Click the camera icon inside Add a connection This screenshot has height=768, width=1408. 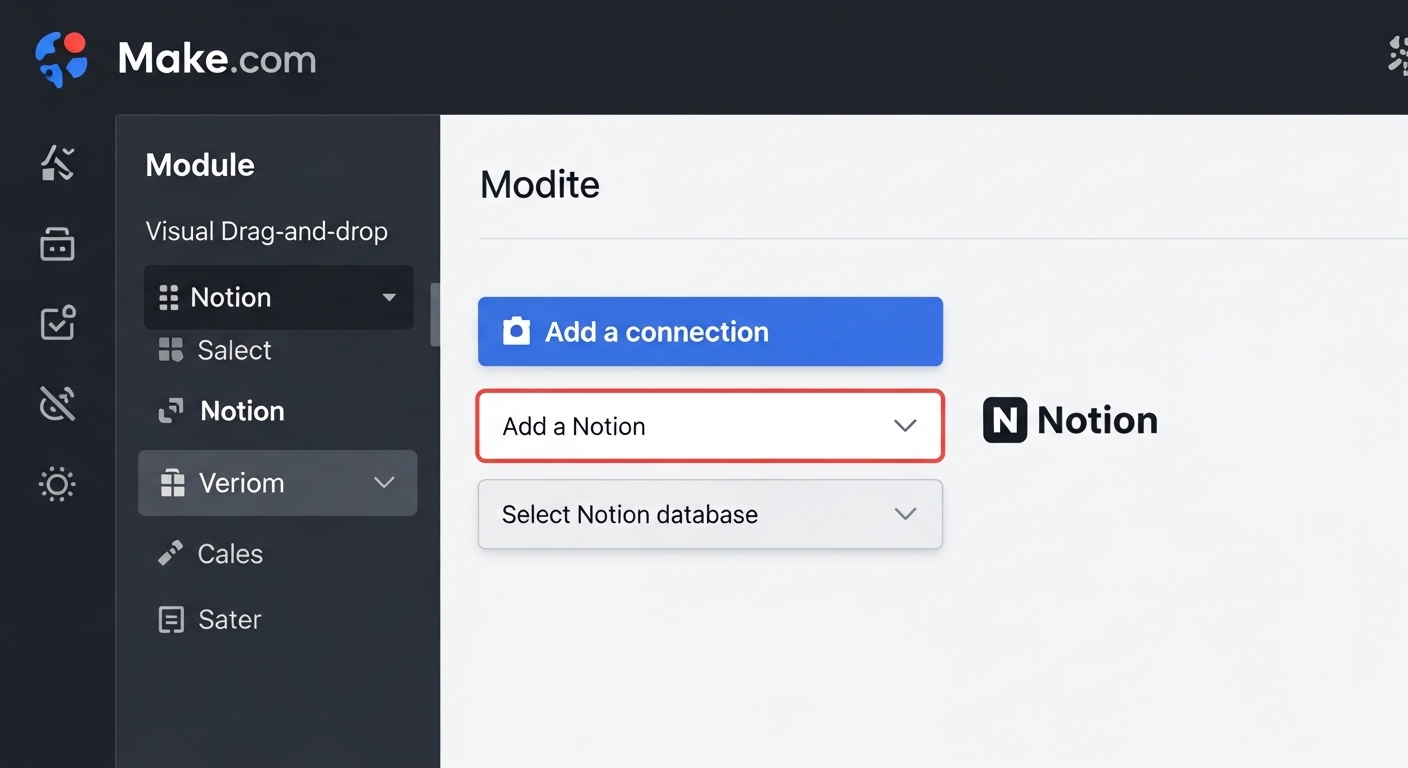[x=516, y=331]
